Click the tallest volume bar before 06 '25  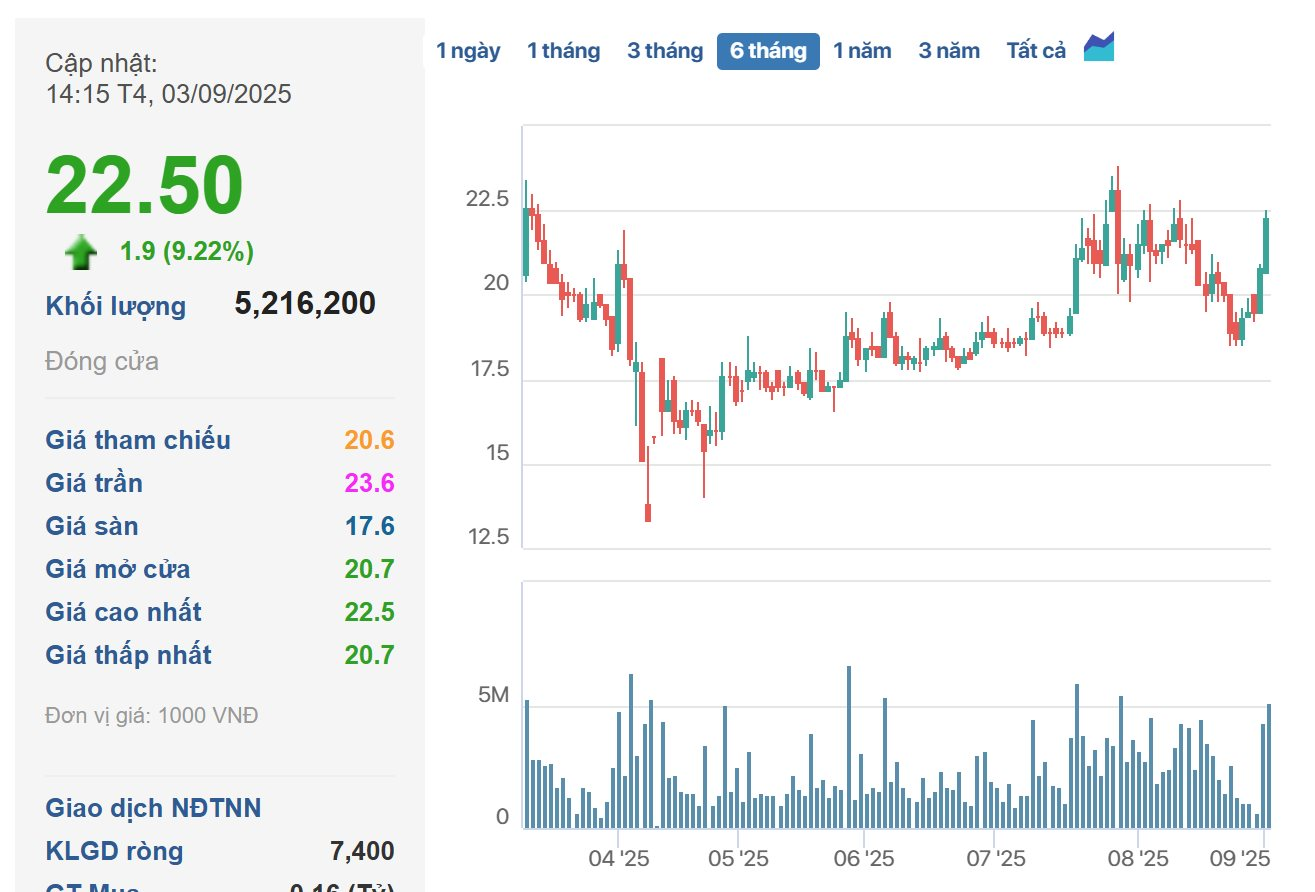coord(849,746)
